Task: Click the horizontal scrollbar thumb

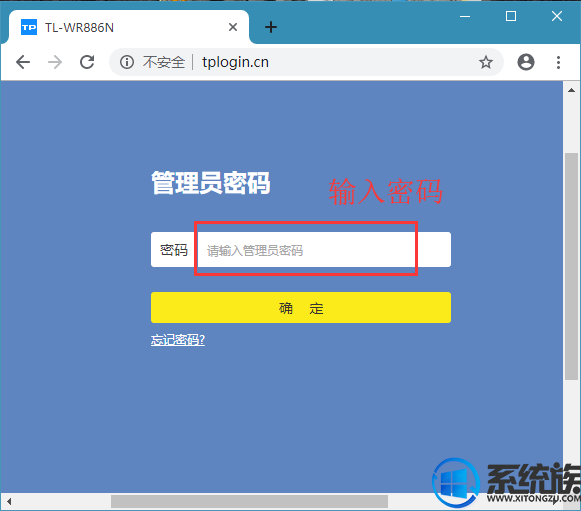Action: click(249, 502)
